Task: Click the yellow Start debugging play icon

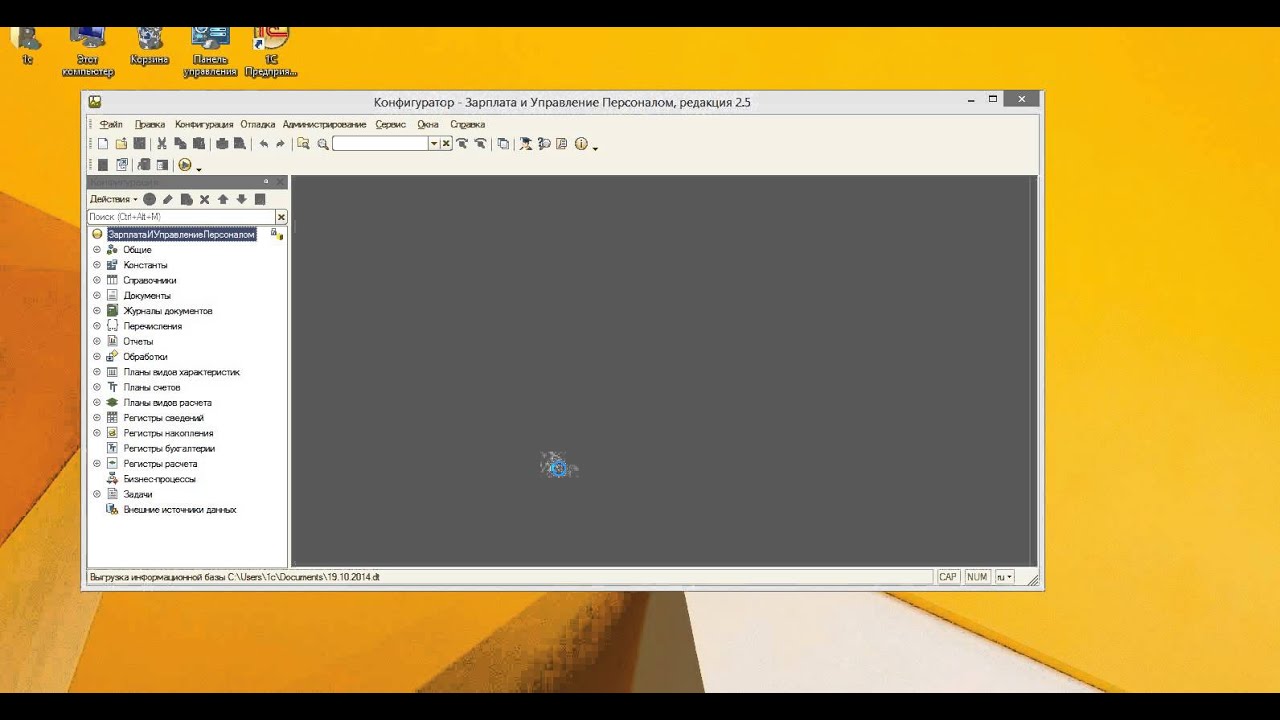Action: (x=185, y=165)
